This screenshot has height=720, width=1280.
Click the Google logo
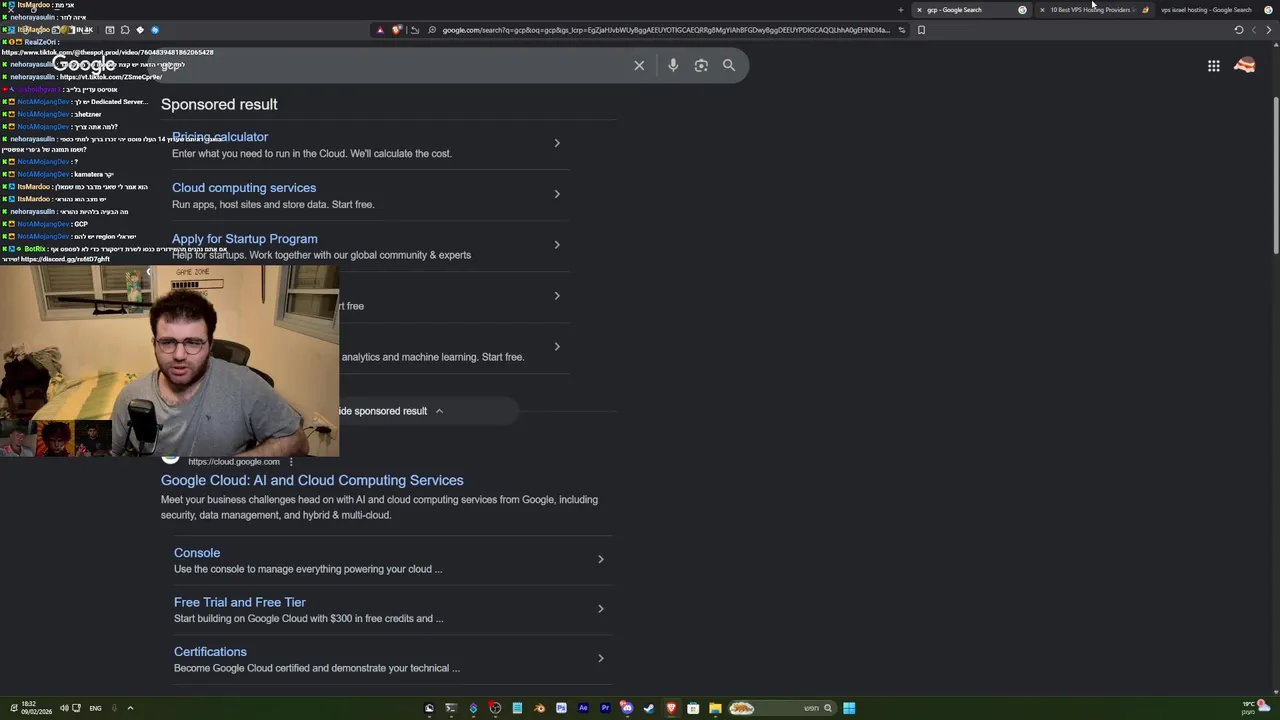(85, 65)
